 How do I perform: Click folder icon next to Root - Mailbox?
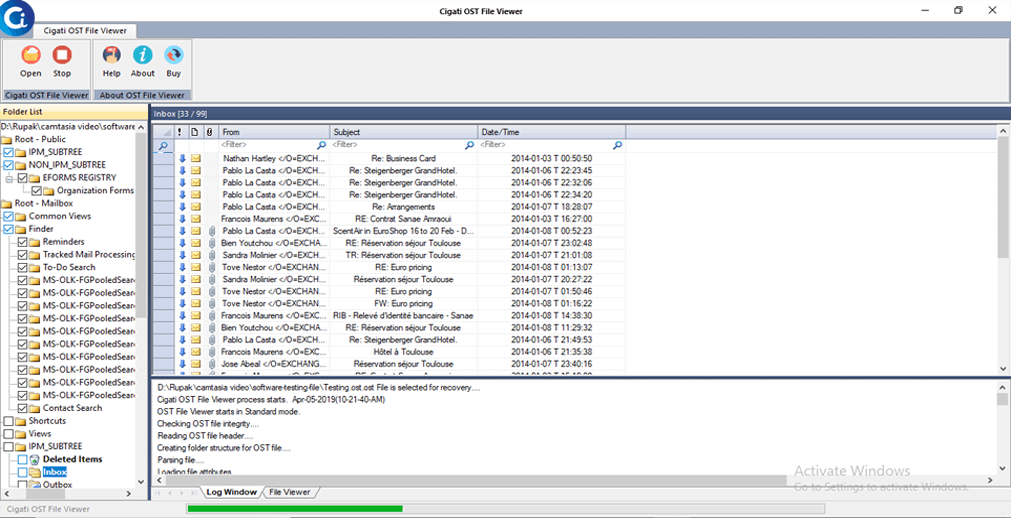6,203
